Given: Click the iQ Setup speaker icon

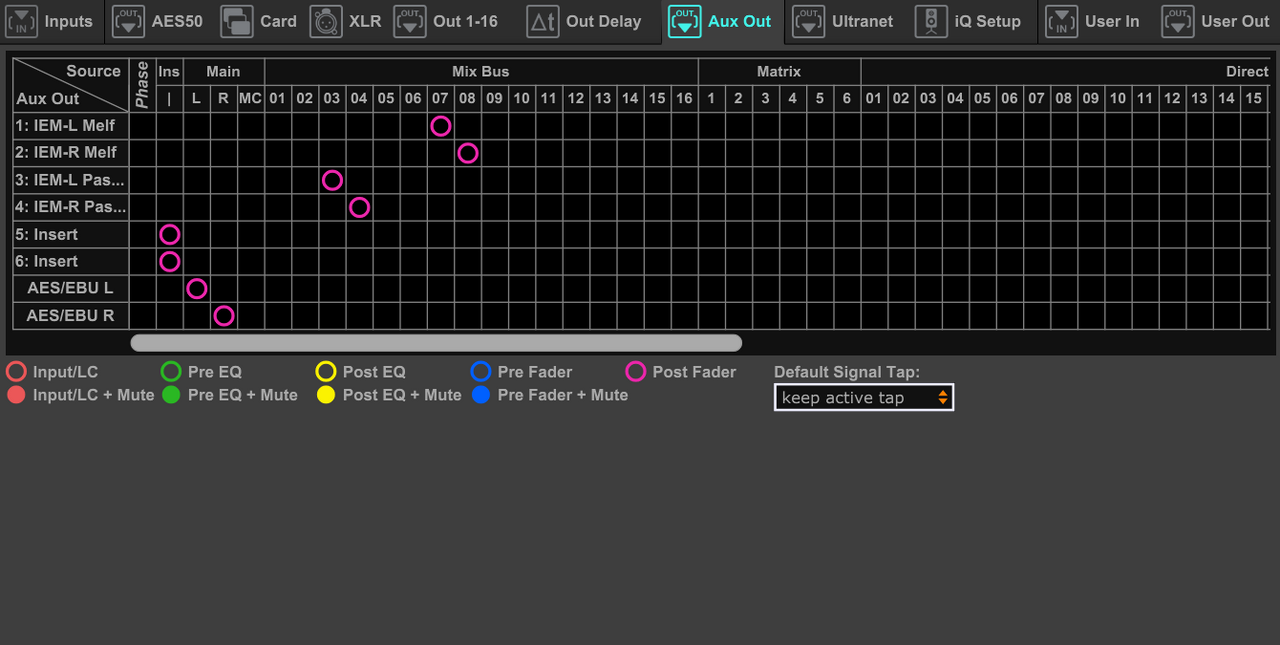Looking at the screenshot, I should pyautogui.click(x=931, y=21).
